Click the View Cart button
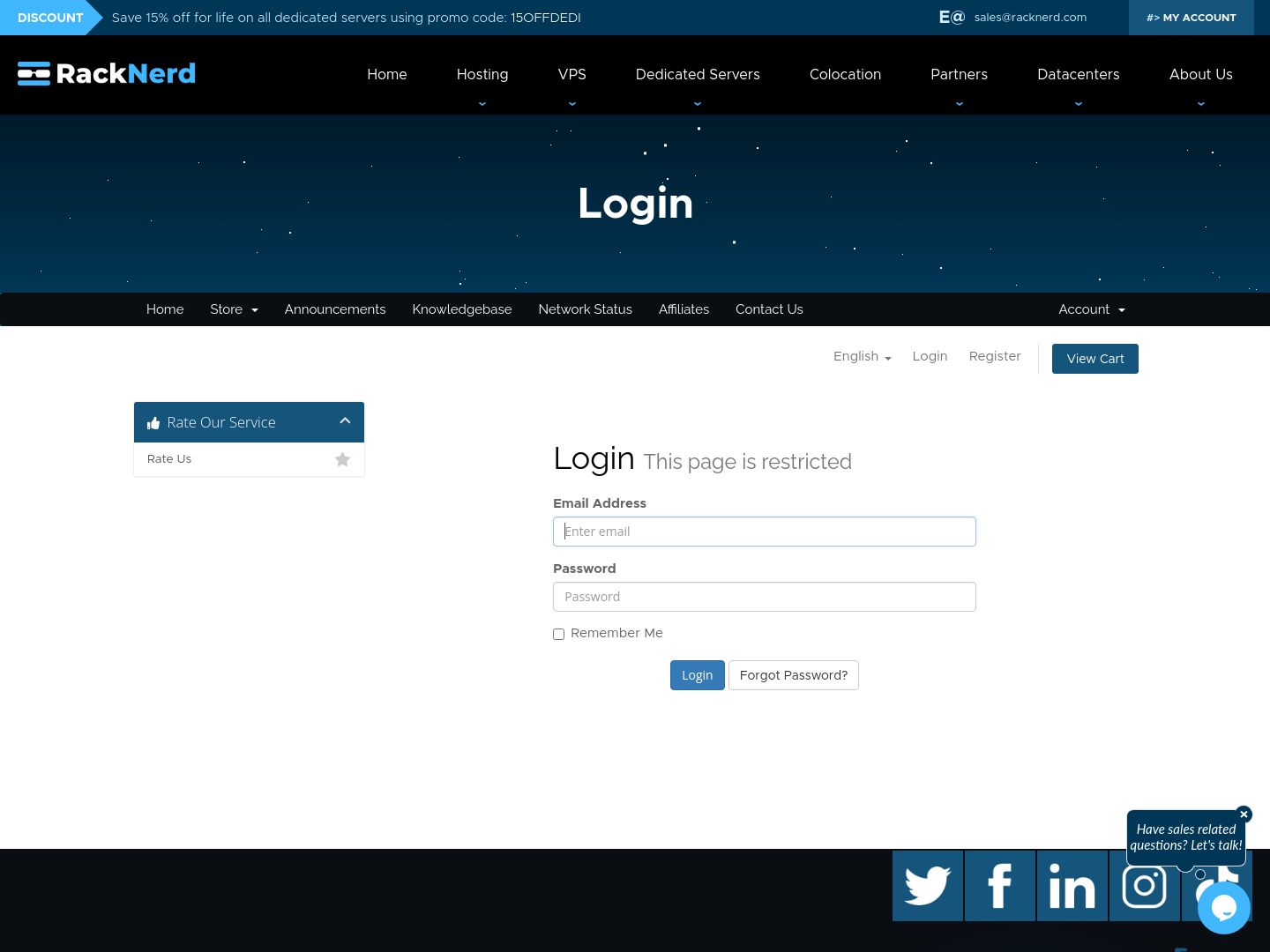1270x952 pixels. [x=1095, y=359]
